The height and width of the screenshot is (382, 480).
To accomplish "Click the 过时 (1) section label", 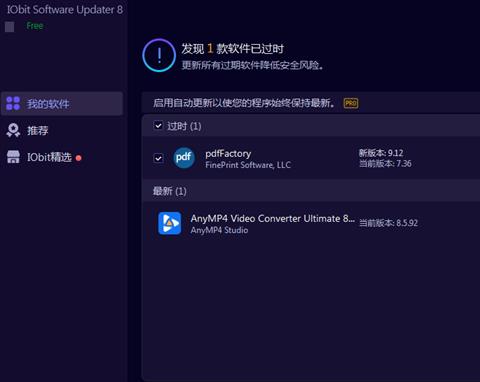I will pyautogui.click(x=184, y=126).
